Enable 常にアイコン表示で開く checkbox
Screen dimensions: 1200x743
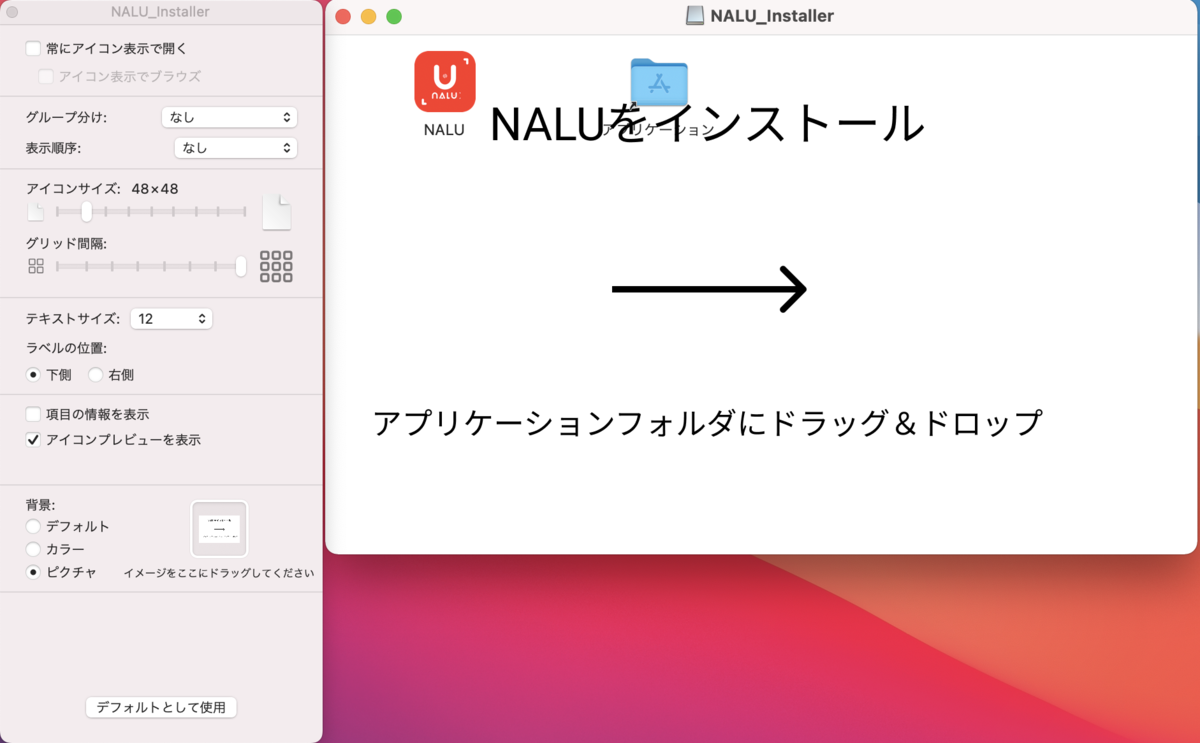(x=34, y=48)
